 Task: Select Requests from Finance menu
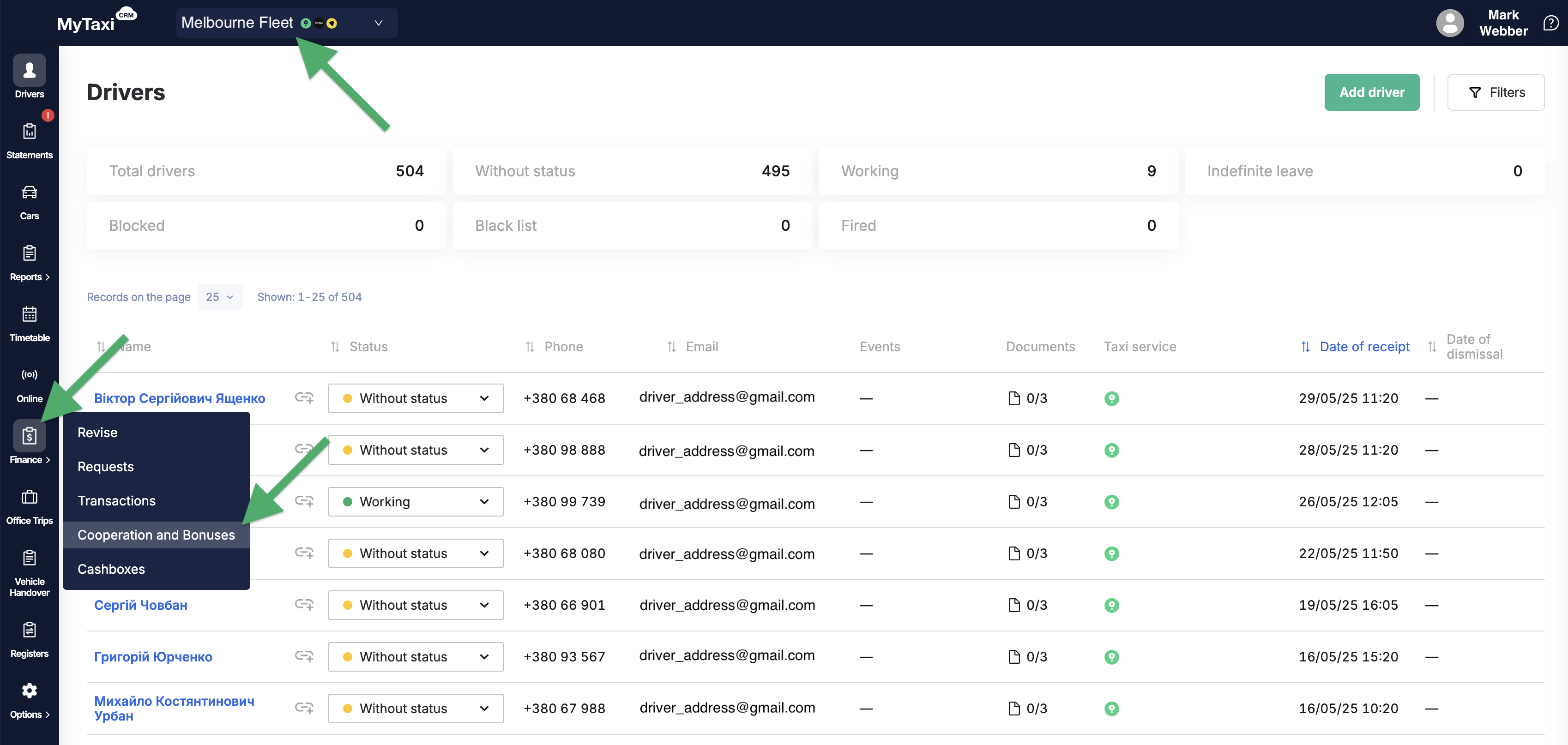coord(157,466)
